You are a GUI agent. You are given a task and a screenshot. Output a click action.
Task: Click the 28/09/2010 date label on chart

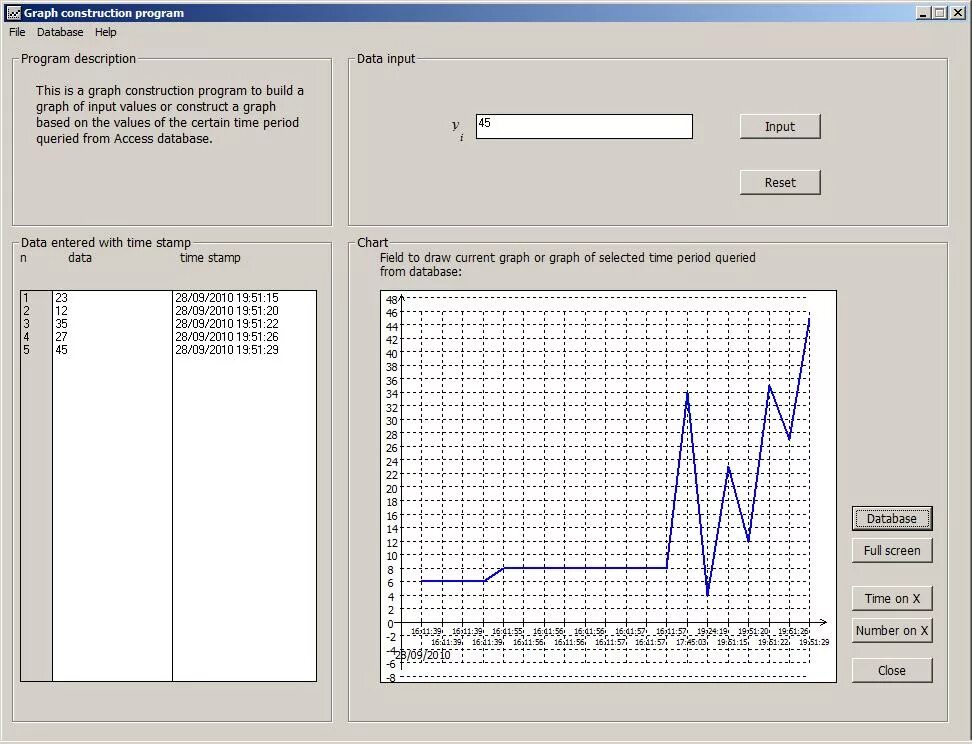[423, 655]
